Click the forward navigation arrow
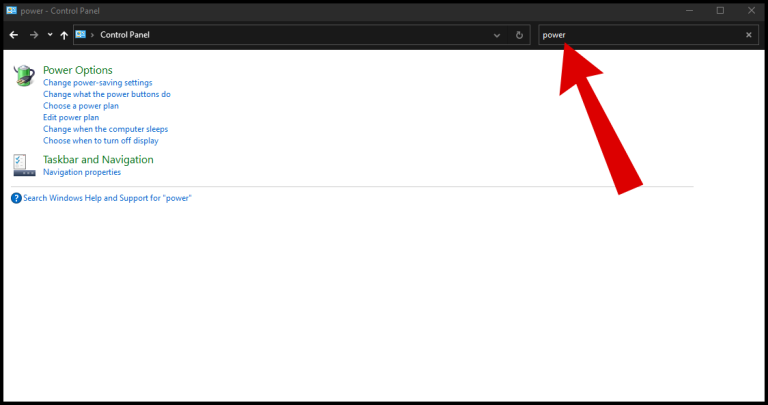The height and width of the screenshot is (405, 768). pyautogui.click(x=34, y=35)
